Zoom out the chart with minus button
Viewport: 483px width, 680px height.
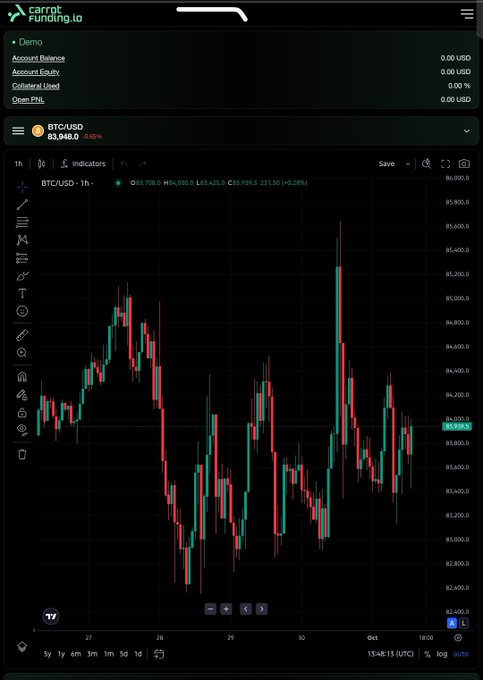tap(210, 609)
